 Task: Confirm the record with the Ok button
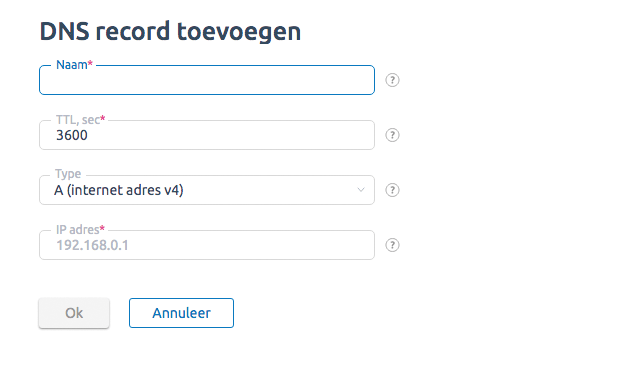click(74, 313)
